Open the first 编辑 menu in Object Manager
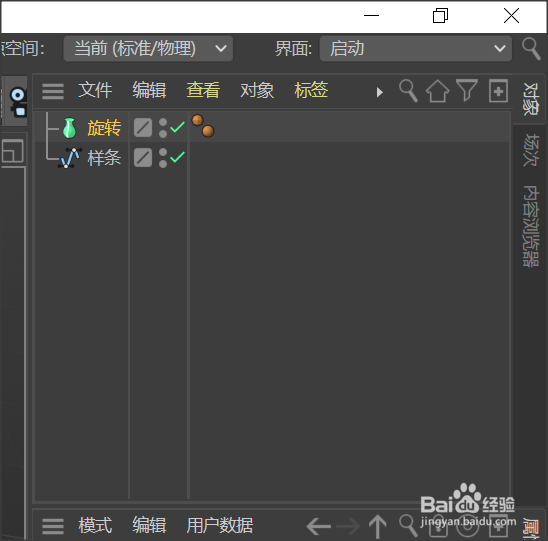The image size is (548, 541). click(149, 91)
